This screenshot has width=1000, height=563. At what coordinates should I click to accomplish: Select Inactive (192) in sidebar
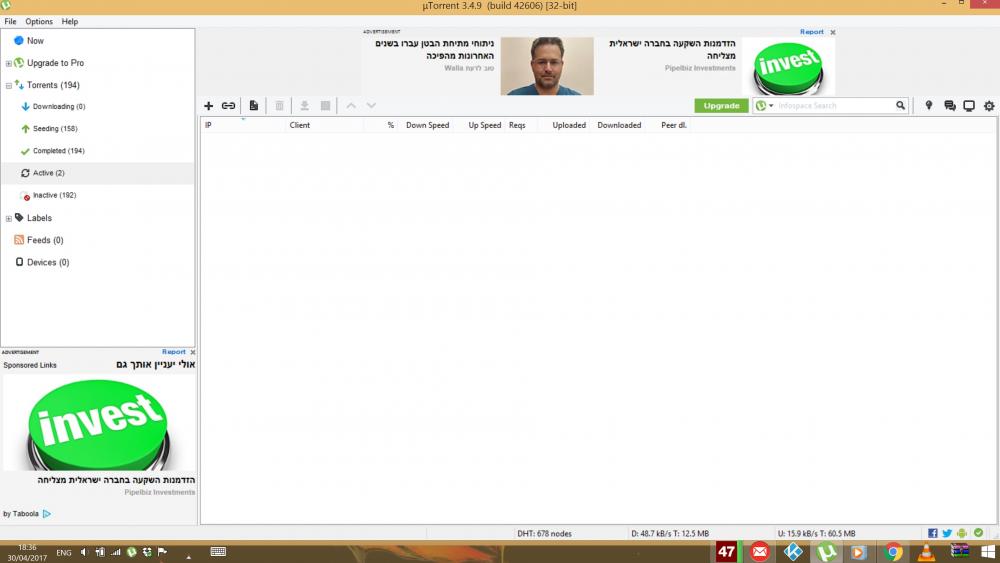55,196
